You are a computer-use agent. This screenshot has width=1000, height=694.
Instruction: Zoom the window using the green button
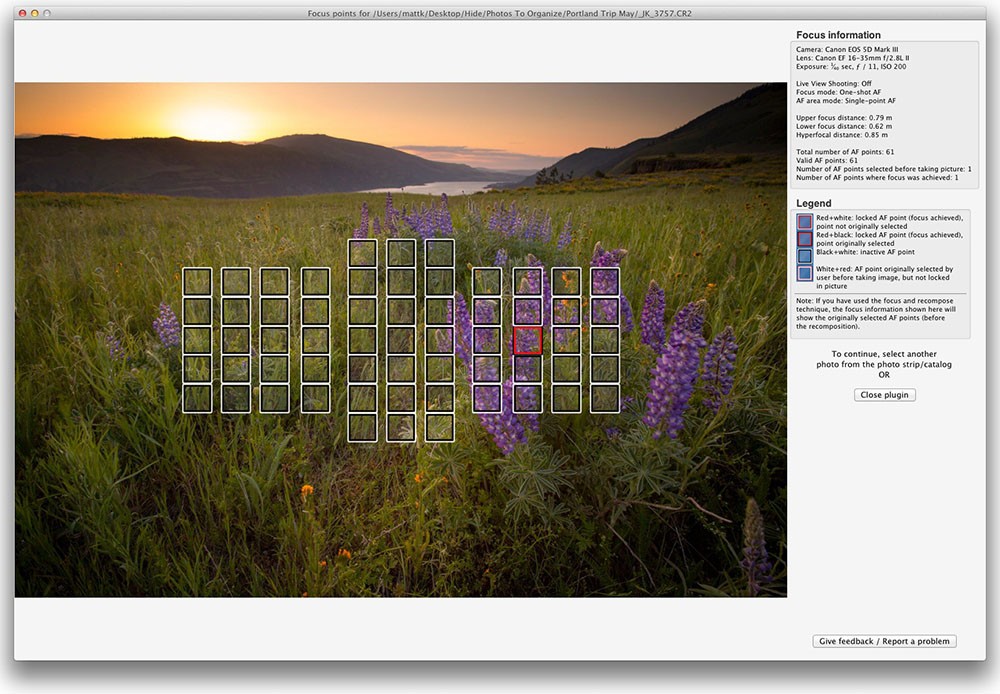(x=47, y=13)
